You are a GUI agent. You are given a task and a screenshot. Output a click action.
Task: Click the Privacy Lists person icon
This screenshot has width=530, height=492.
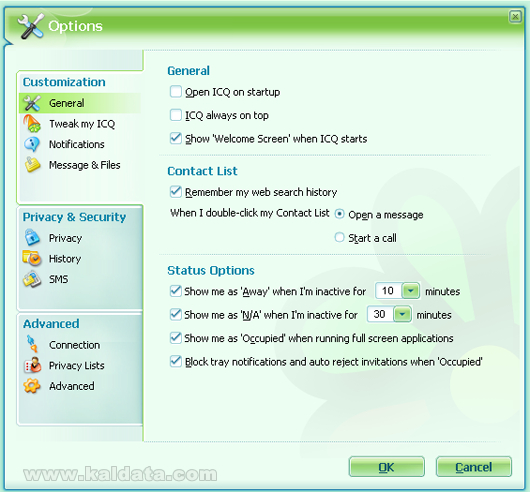point(32,365)
